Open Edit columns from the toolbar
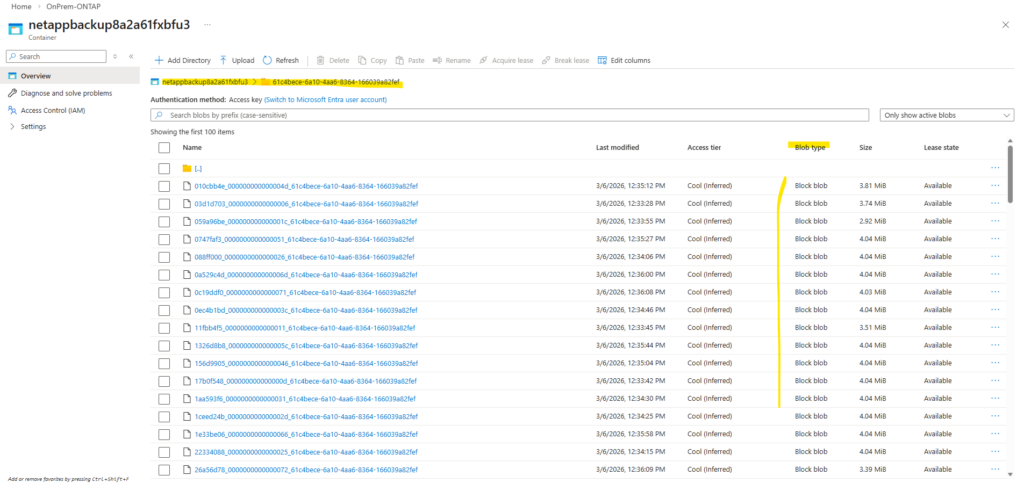This screenshot has width=1024, height=483. [623, 60]
